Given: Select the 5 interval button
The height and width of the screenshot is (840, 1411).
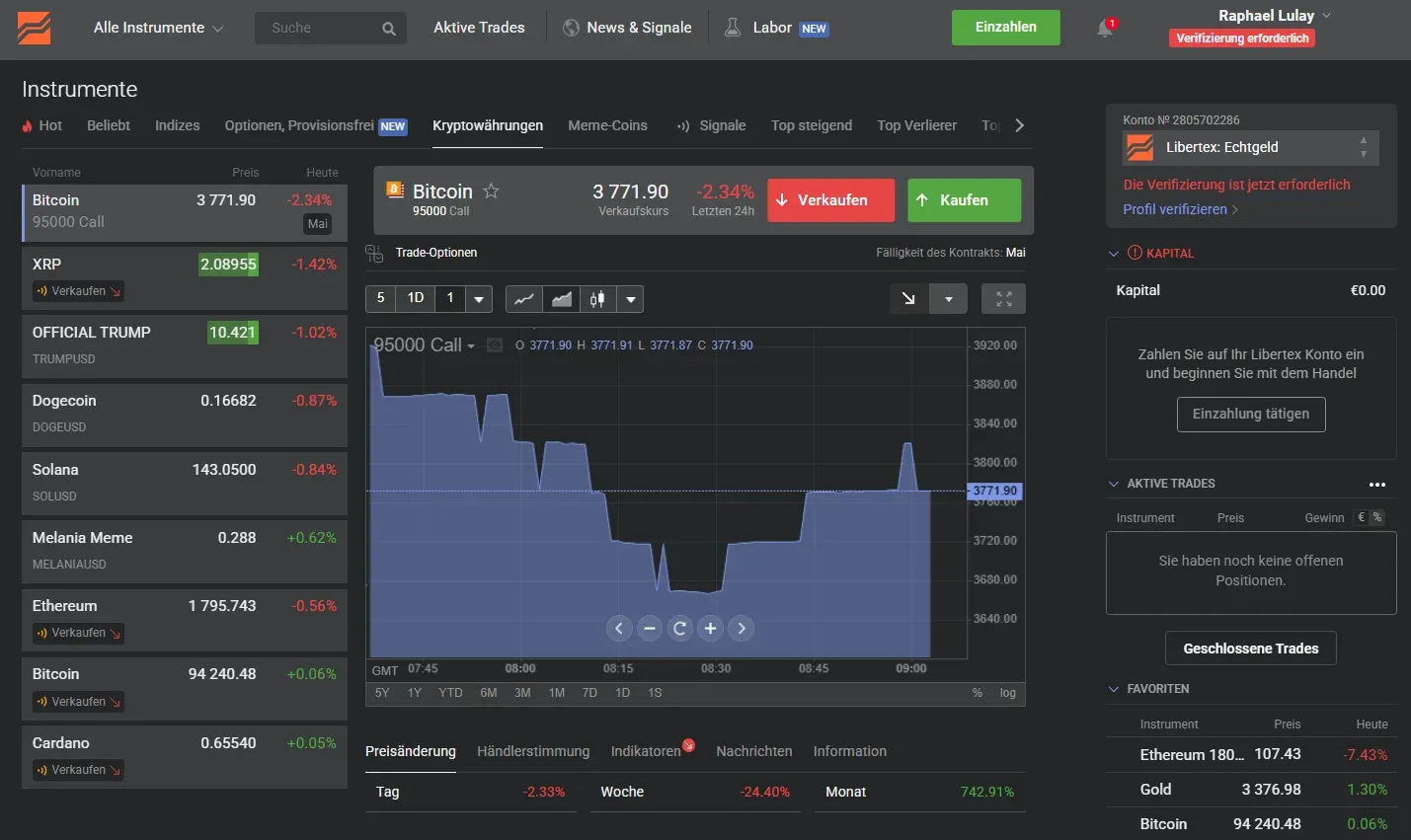Looking at the screenshot, I should click(x=380, y=298).
